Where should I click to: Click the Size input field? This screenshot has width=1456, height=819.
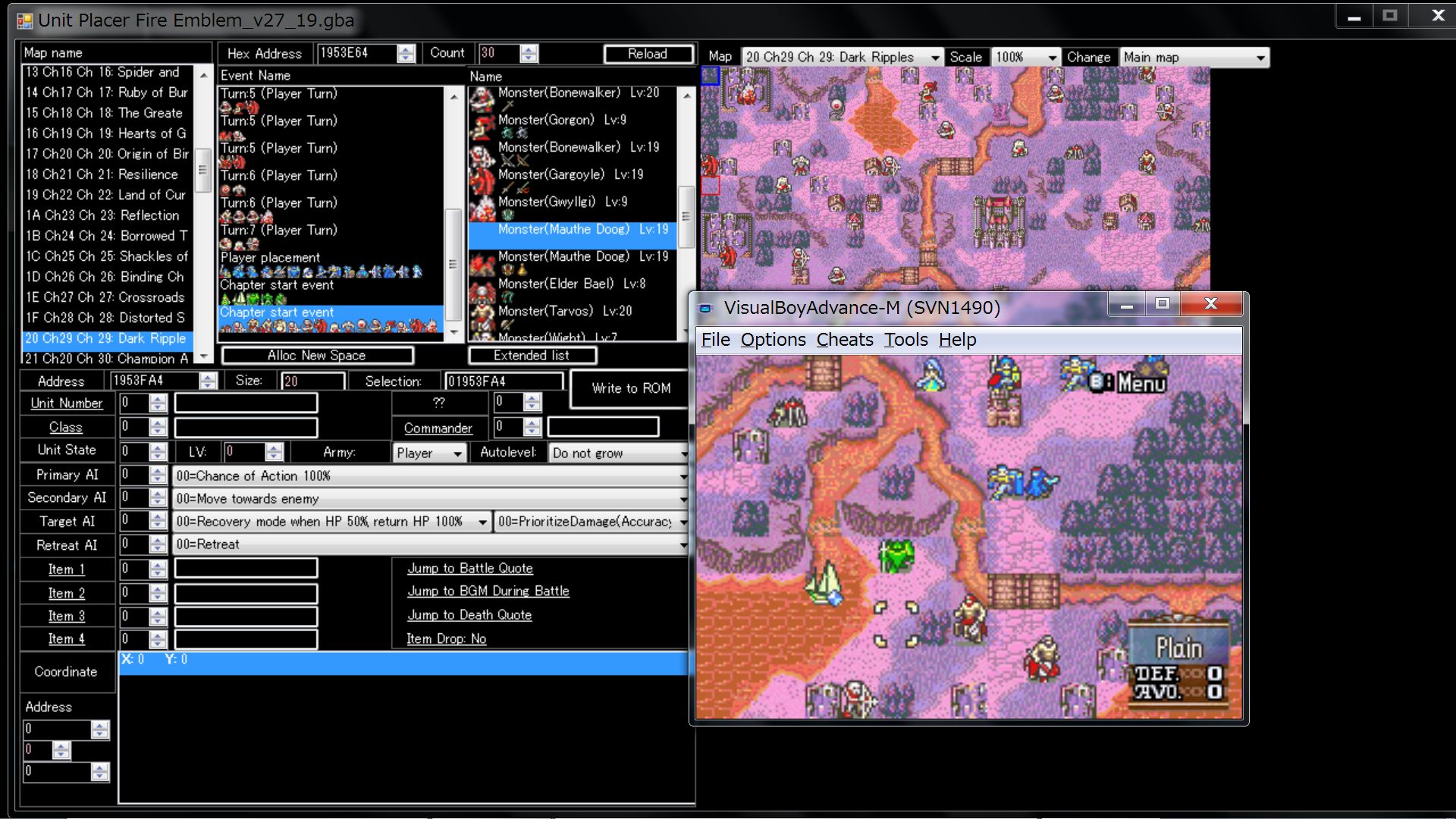click(x=312, y=381)
